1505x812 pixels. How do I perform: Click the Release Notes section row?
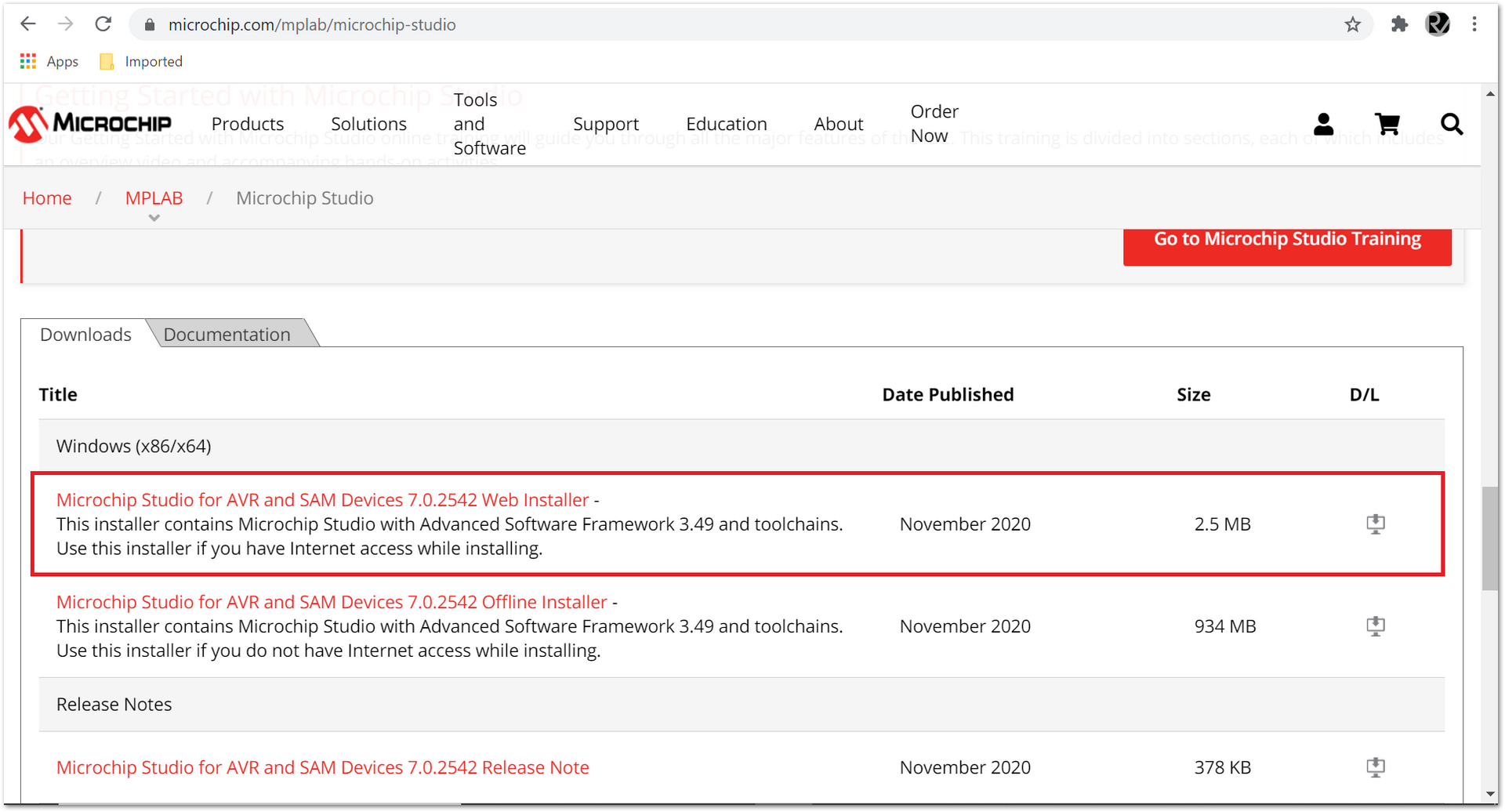(x=742, y=705)
